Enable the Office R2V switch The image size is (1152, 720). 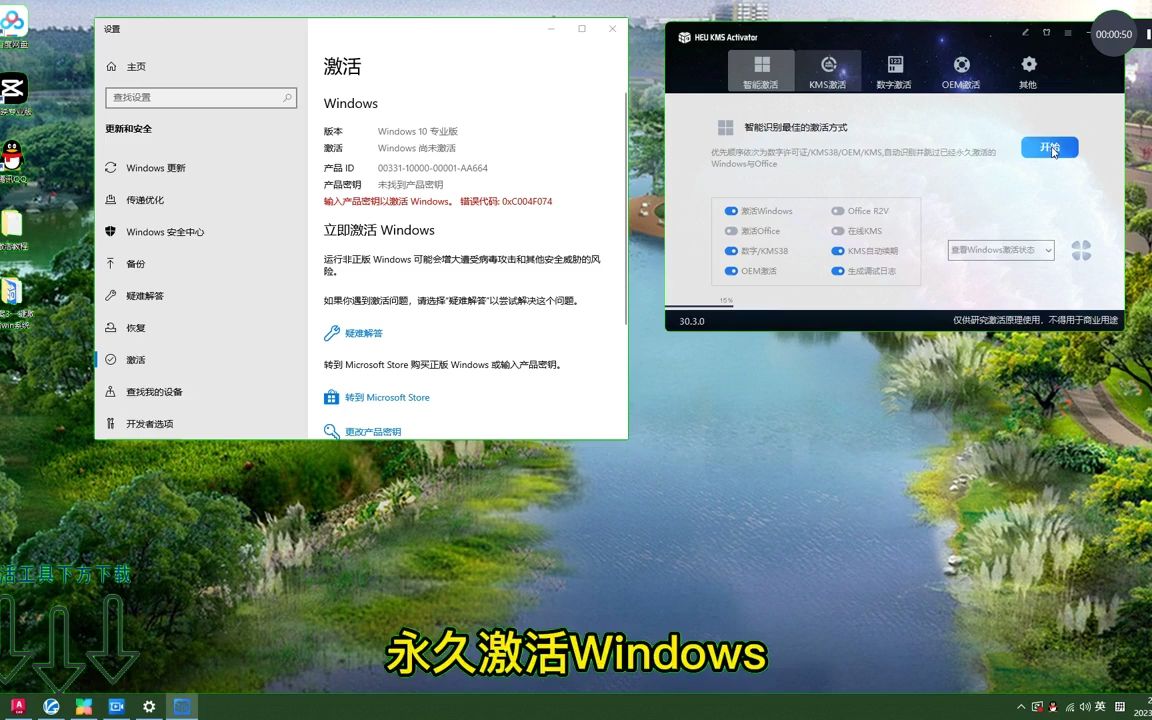tap(838, 211)
